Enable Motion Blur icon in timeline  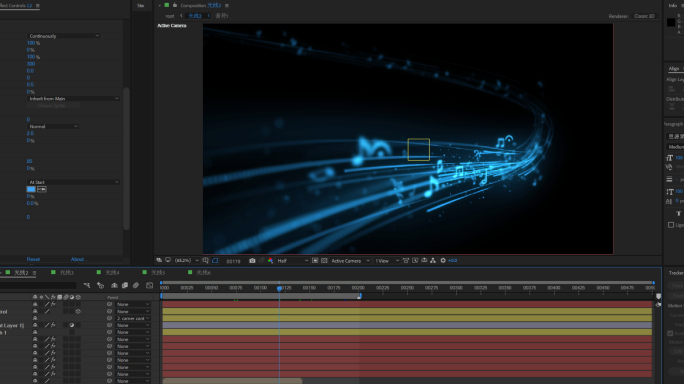coord(136,285)
